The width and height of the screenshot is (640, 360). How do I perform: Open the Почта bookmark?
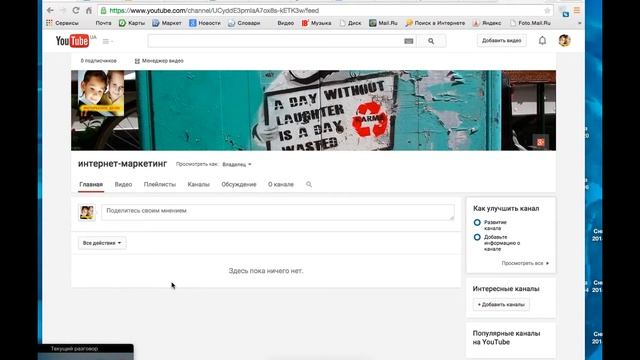[x=103, y=23]
